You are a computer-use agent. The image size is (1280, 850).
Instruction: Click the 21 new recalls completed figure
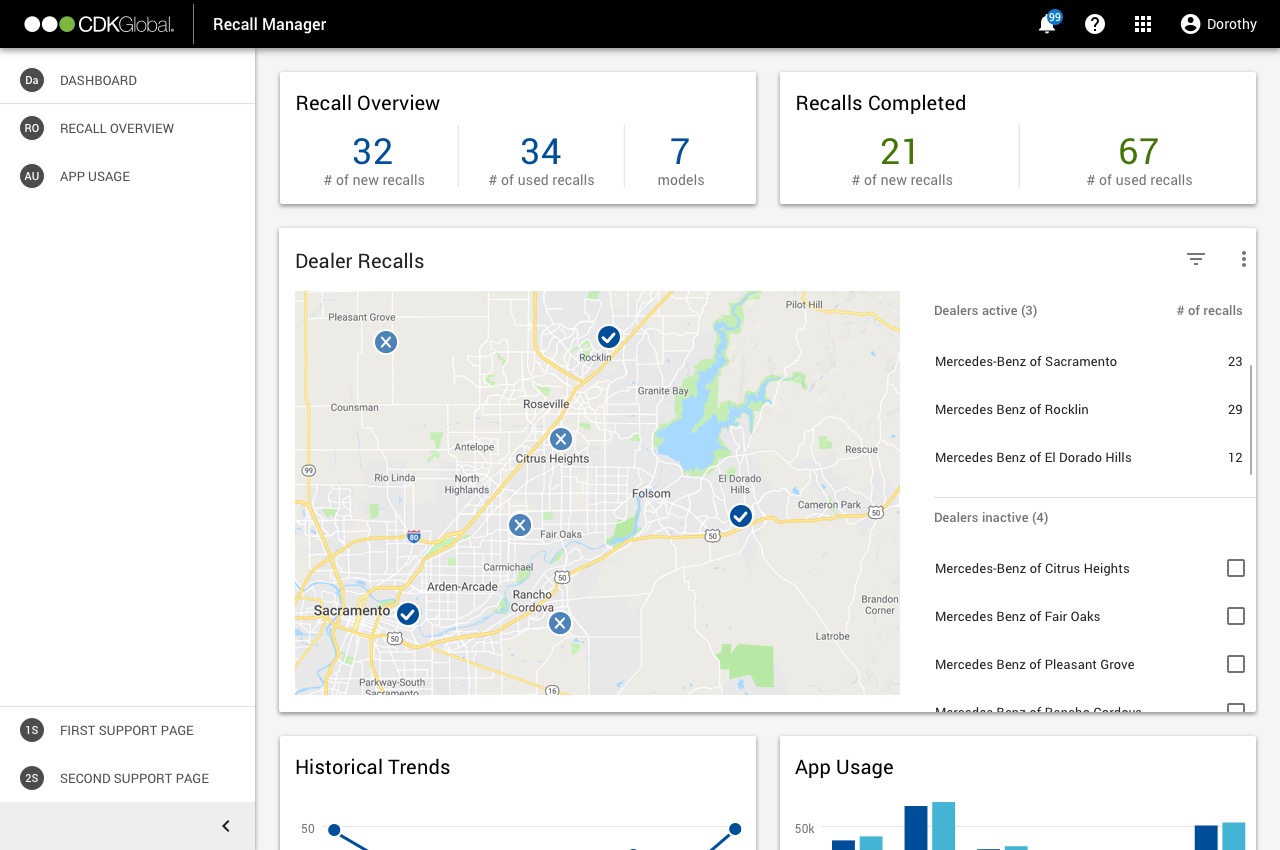click(900, 152)
